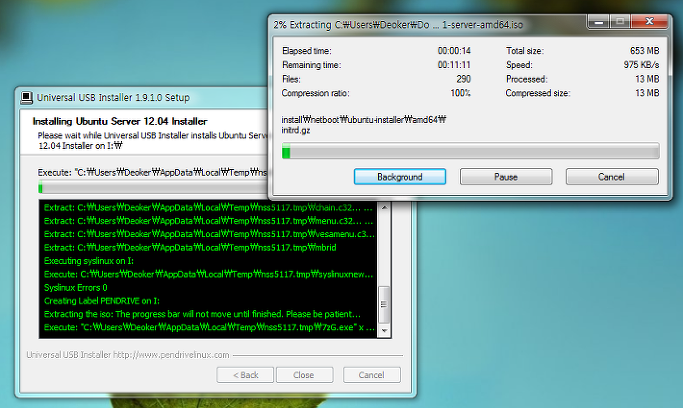Image resolution: width=683 pixels, height=408 pixels.
Task: Click the install\netboot path text
Action: 364,119
